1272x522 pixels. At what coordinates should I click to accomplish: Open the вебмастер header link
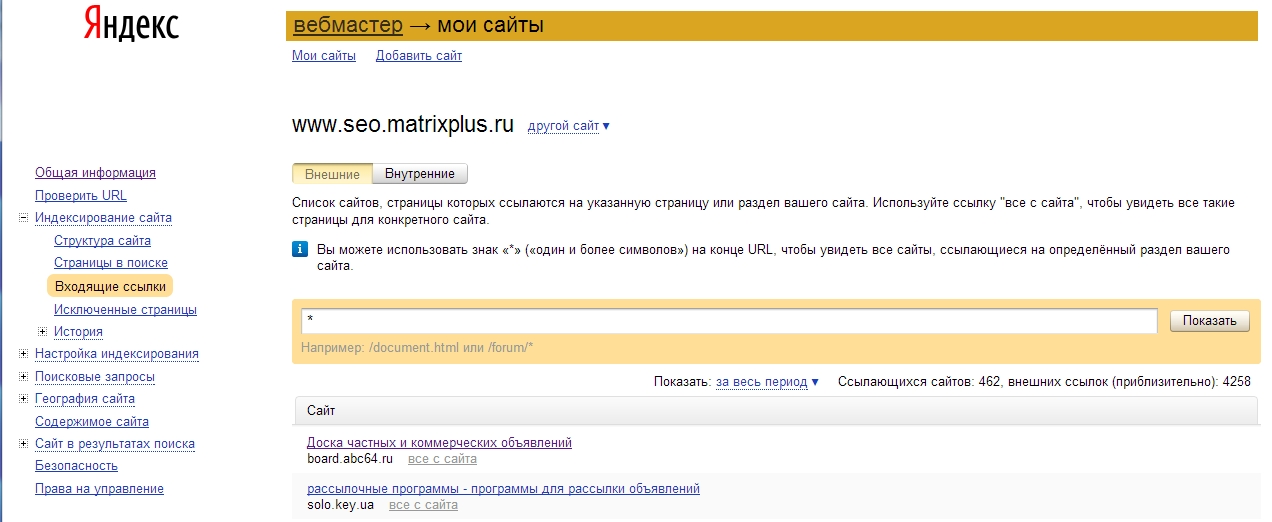348,25
